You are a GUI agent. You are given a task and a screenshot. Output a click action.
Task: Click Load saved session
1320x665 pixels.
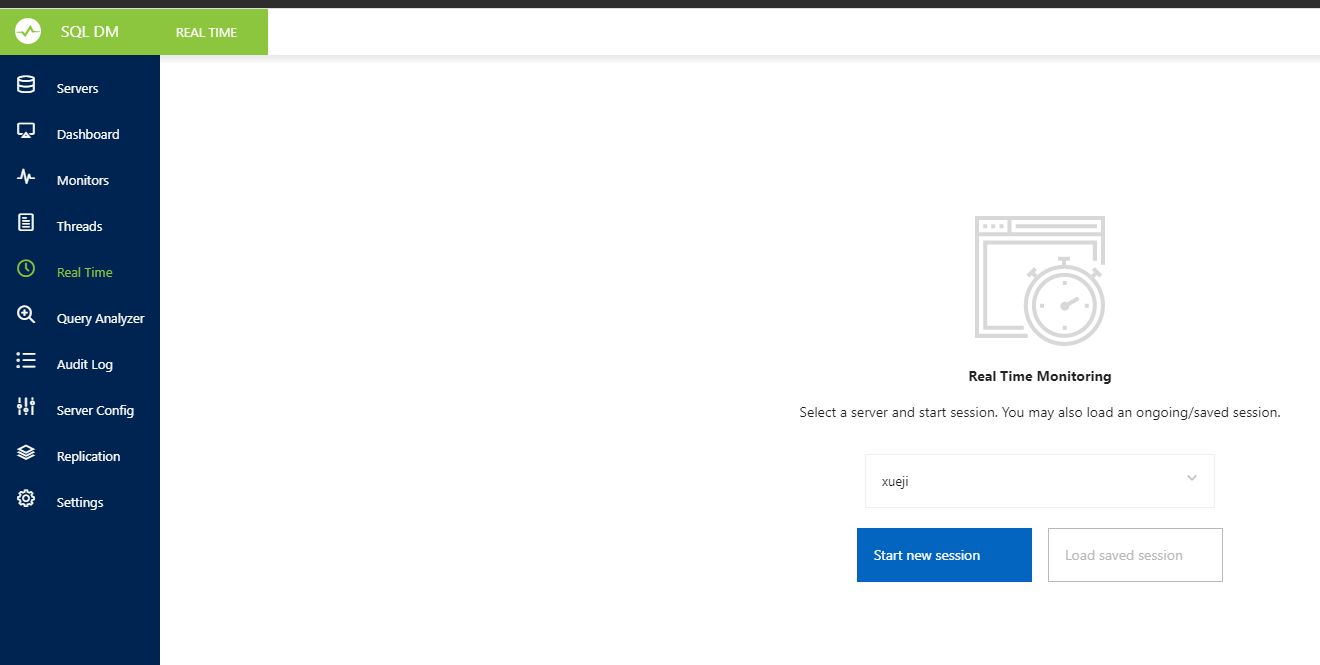pyautogui.click(x=1134, y=554)
